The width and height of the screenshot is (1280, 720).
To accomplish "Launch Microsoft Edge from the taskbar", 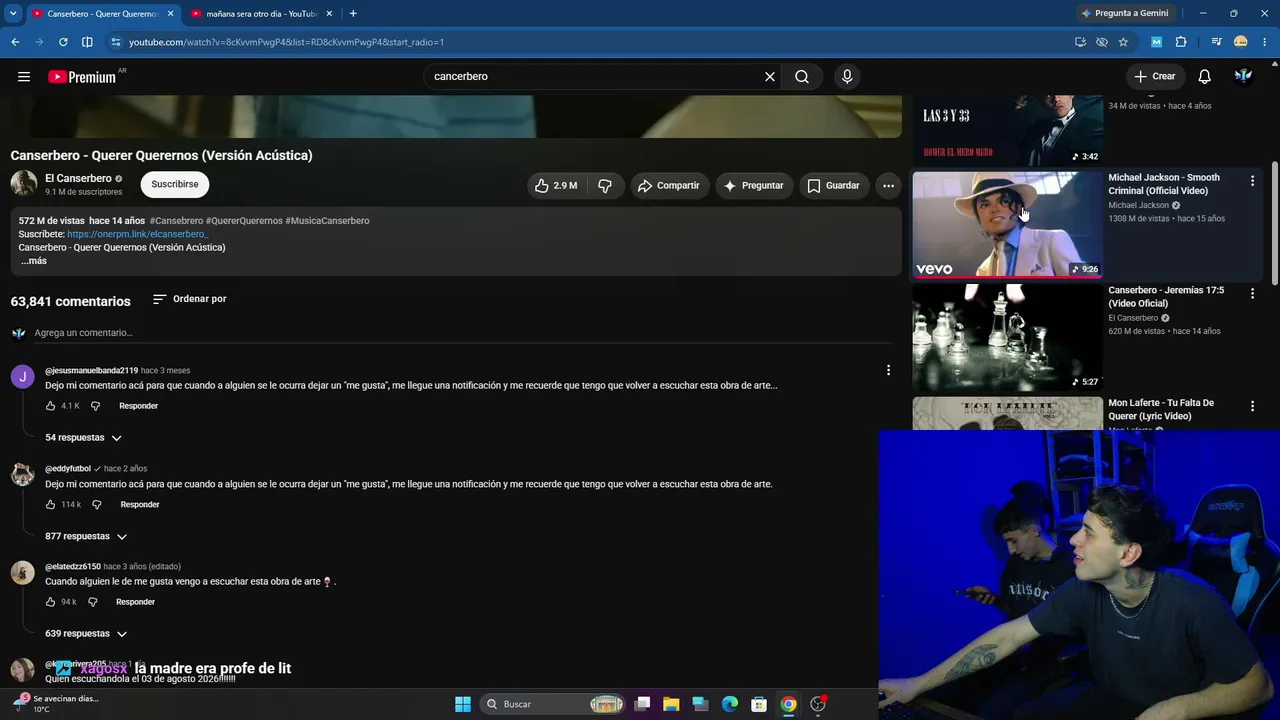I will point(730,704).
